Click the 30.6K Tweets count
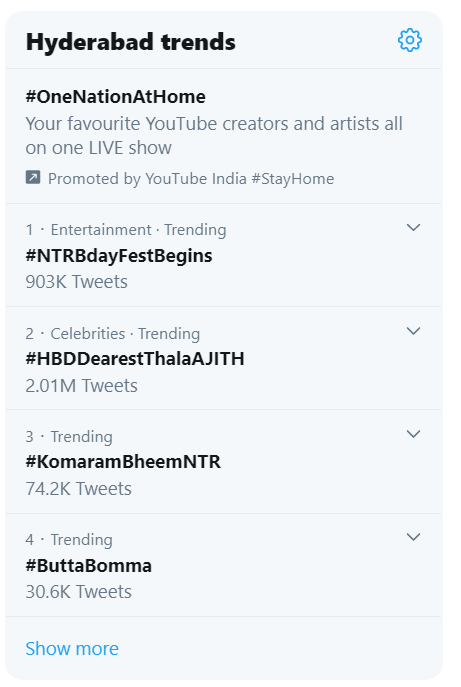Viewport: 461px width, 687px height. pos(78,592)
